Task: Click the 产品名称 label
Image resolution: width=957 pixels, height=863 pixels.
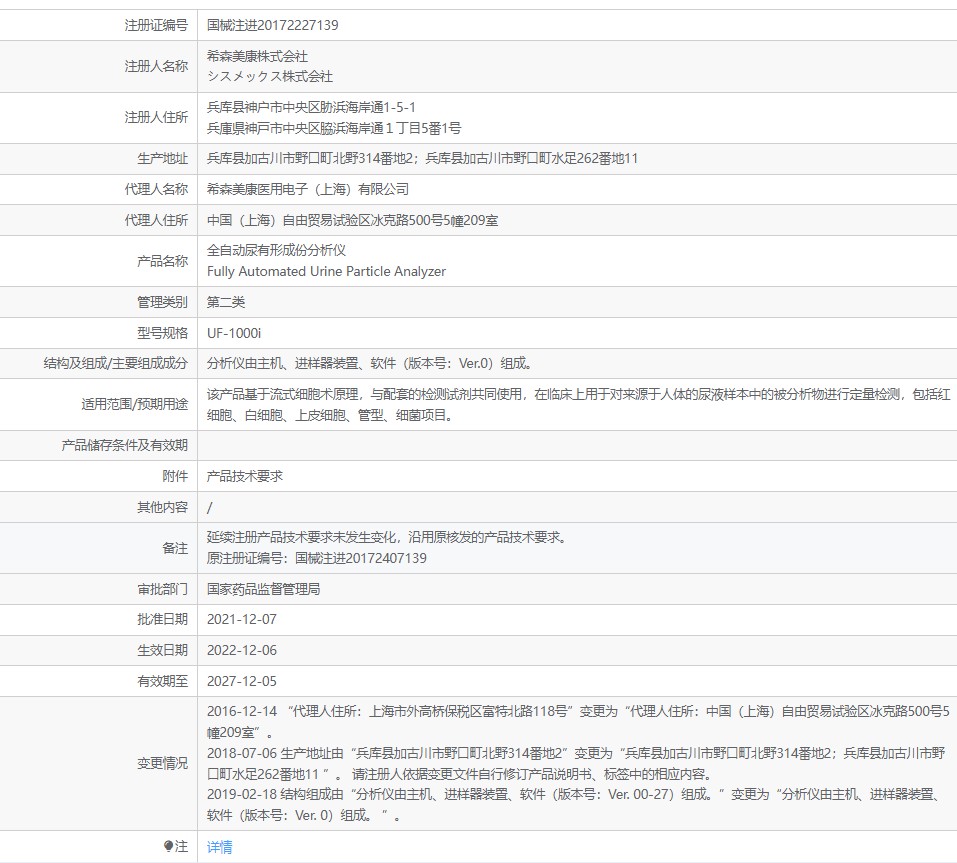Action: 162,261
